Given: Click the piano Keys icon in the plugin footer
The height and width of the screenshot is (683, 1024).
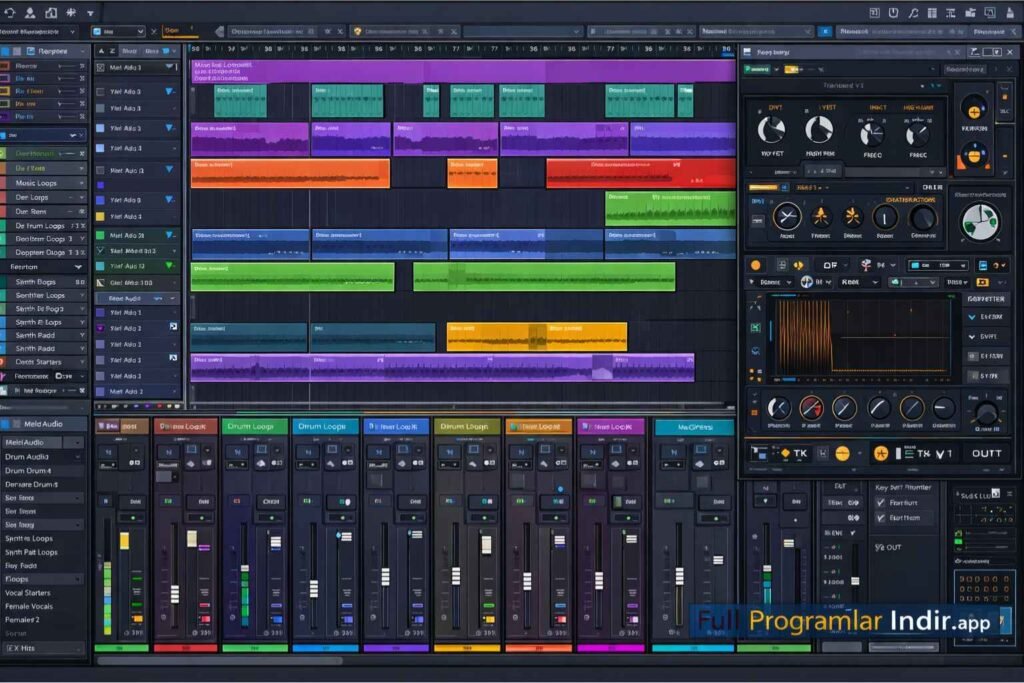Looking at the screenshot, I should [x=822, y=453].
